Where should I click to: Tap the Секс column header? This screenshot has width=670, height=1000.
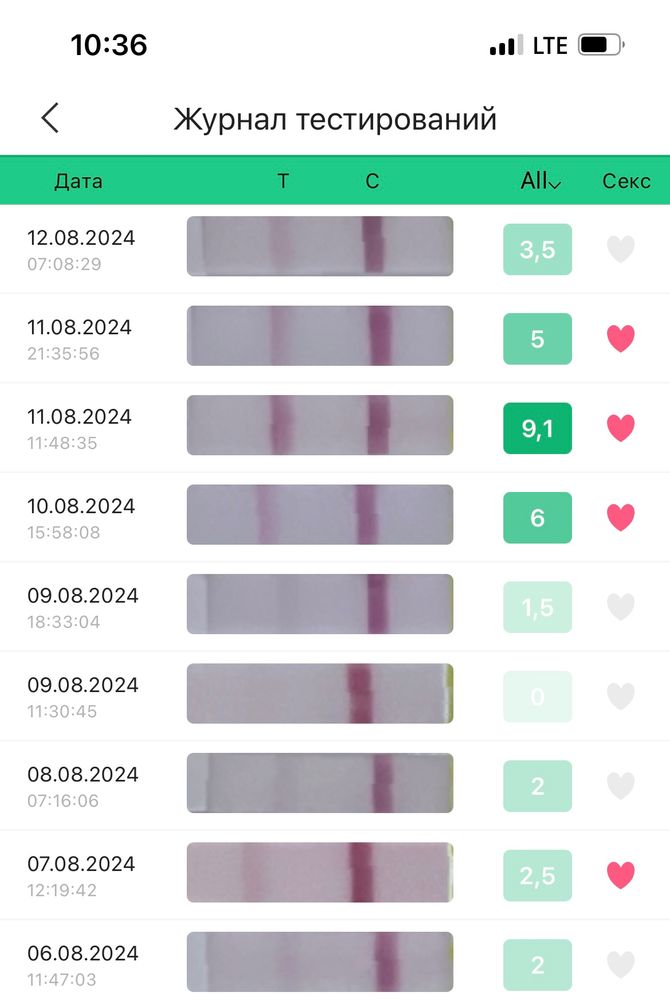pyautogui.click(x=626, y=181)
